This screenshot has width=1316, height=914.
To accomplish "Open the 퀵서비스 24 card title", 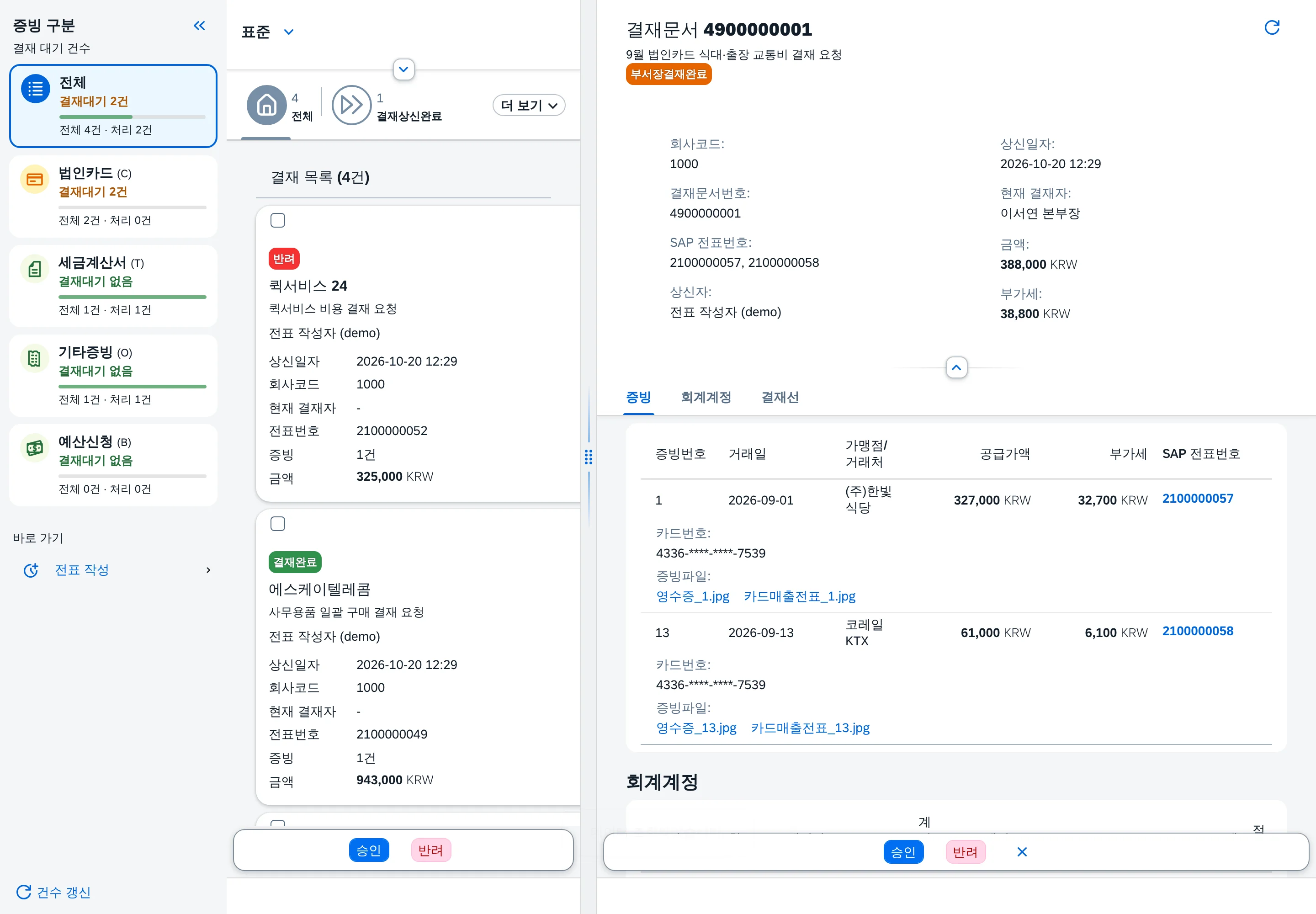I will (308, 286).
